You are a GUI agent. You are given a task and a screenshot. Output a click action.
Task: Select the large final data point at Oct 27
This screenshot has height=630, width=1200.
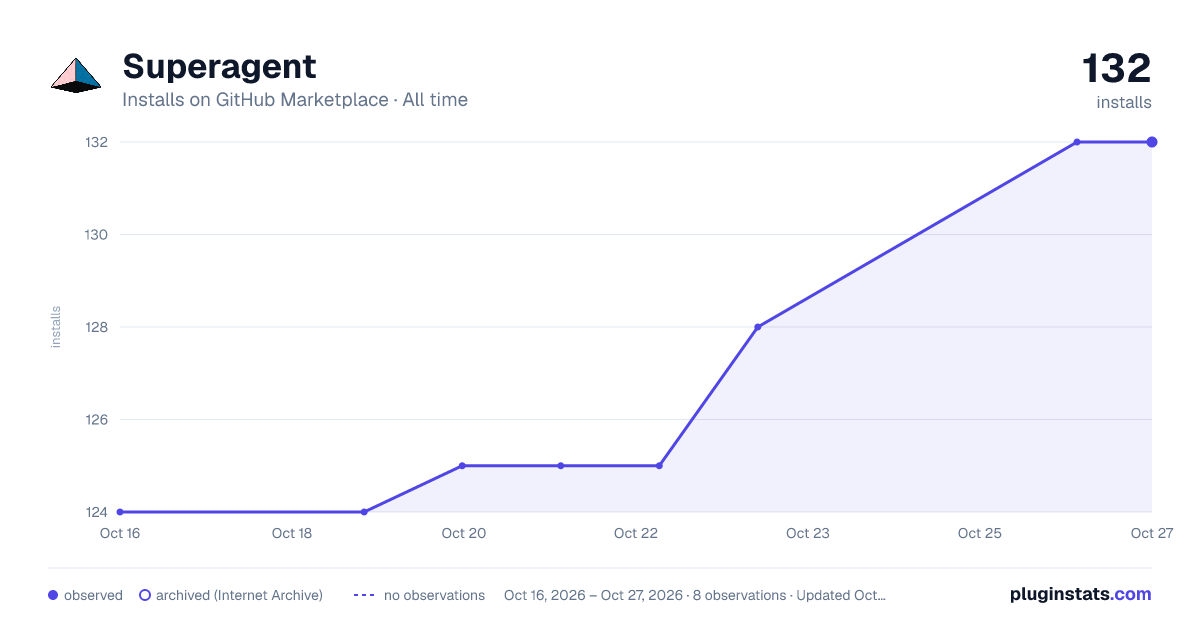click(x=1152, y=142)
